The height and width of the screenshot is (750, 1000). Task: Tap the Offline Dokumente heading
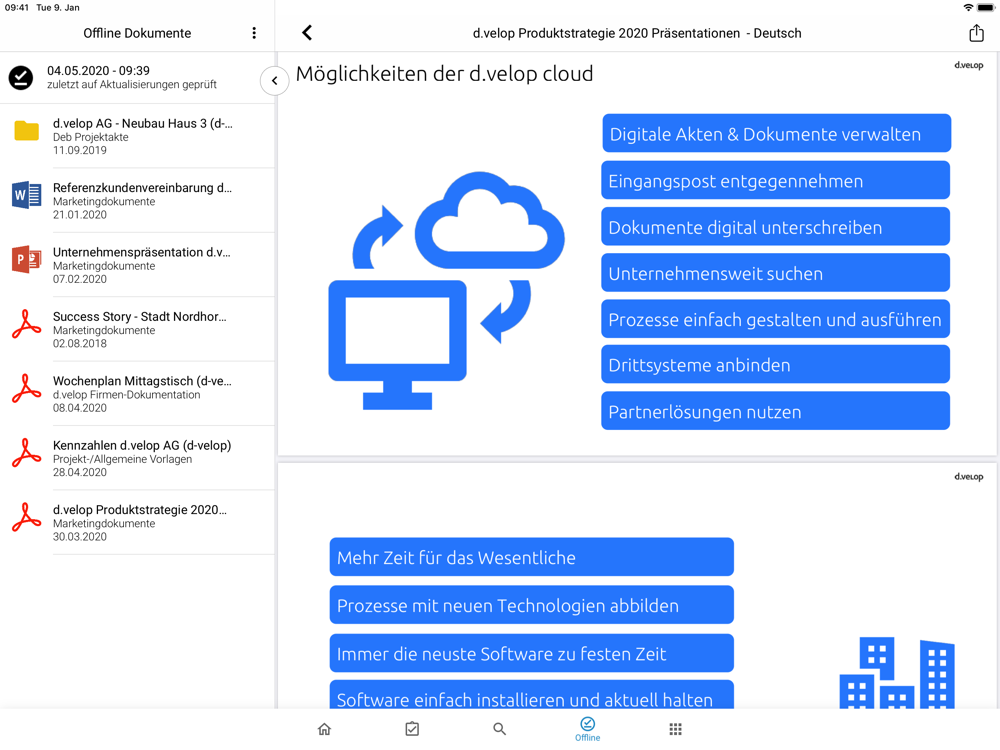tap(137, 33)
